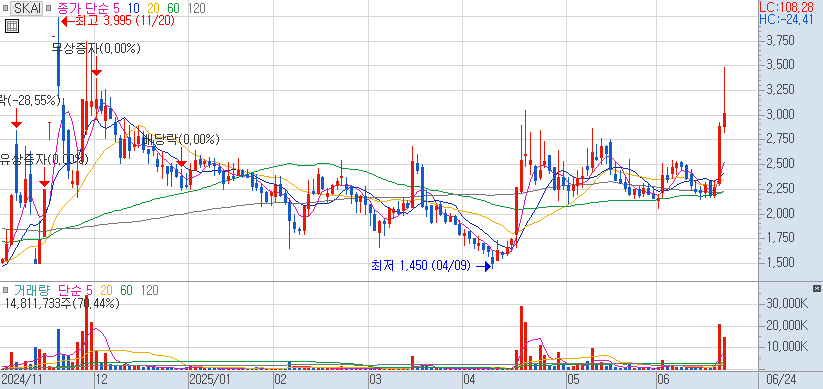The image size is (823, 389).
Task: Click the 2,500 price axis label
Action: [780, 164]
